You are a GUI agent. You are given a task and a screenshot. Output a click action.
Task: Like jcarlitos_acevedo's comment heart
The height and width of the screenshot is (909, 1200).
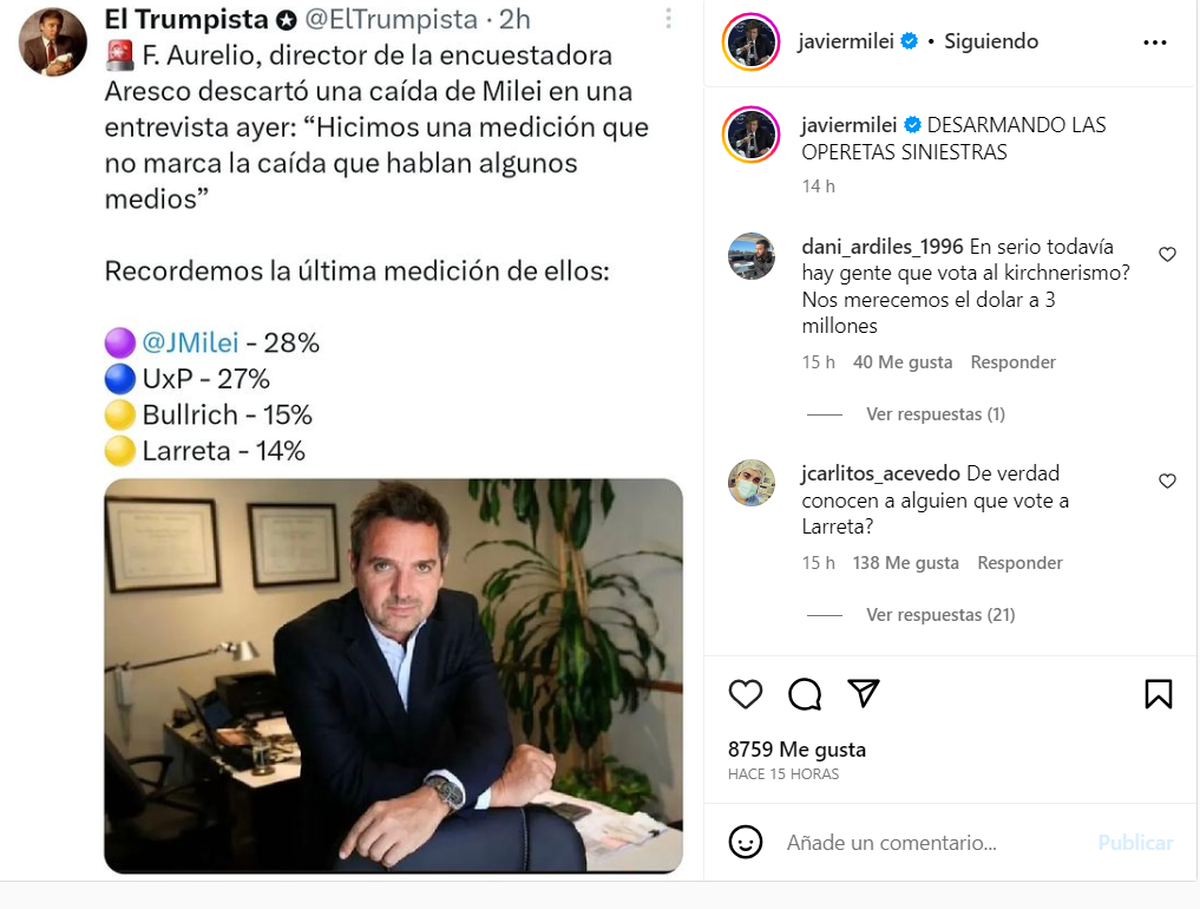tap(1167, 481)
